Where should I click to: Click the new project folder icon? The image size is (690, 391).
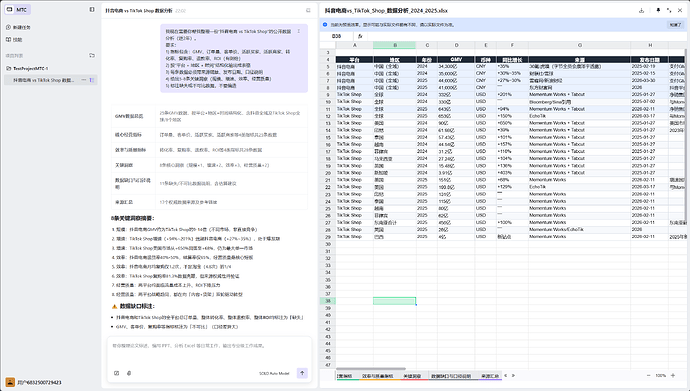pyautogui.click(x=92, y=55)
